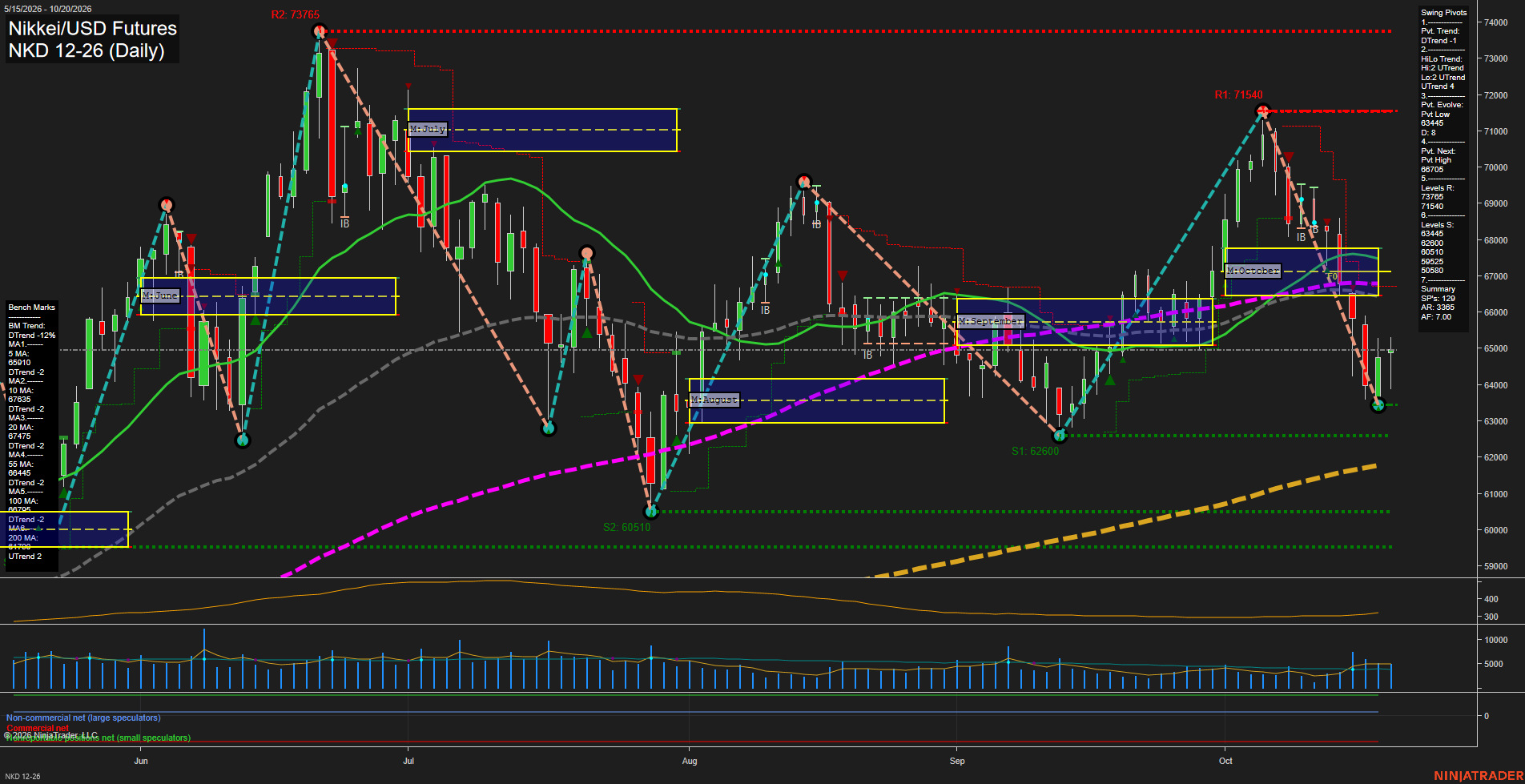
Task: Click the Sep label on the time axis
Action: 957,761
